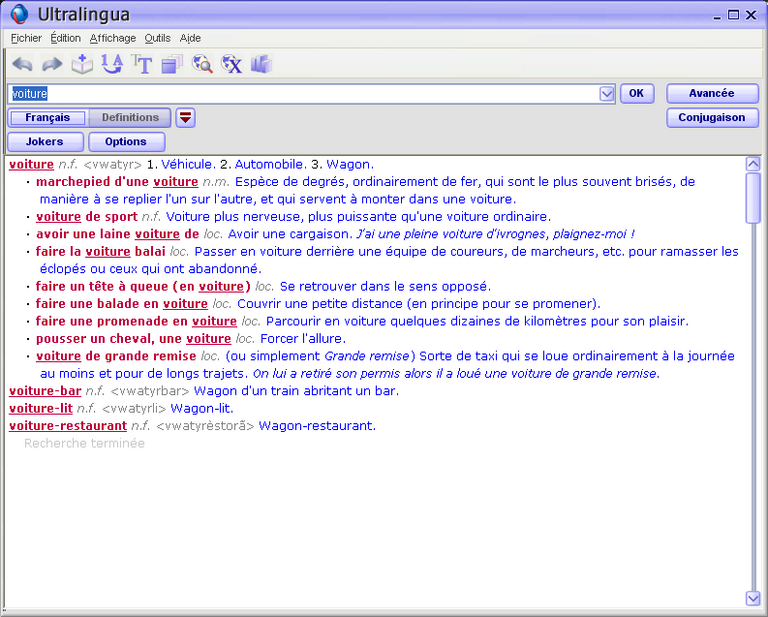This screenshot has width=768, height=617.
Task: Click voiture link in faire une promenade entry
Action: pos(214,321)
